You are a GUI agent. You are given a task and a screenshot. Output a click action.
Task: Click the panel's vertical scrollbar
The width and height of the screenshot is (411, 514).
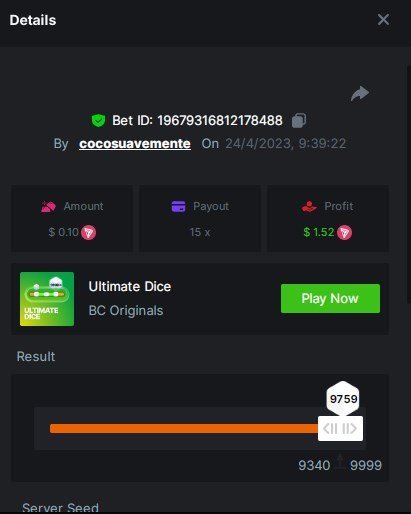coord(409,184)
